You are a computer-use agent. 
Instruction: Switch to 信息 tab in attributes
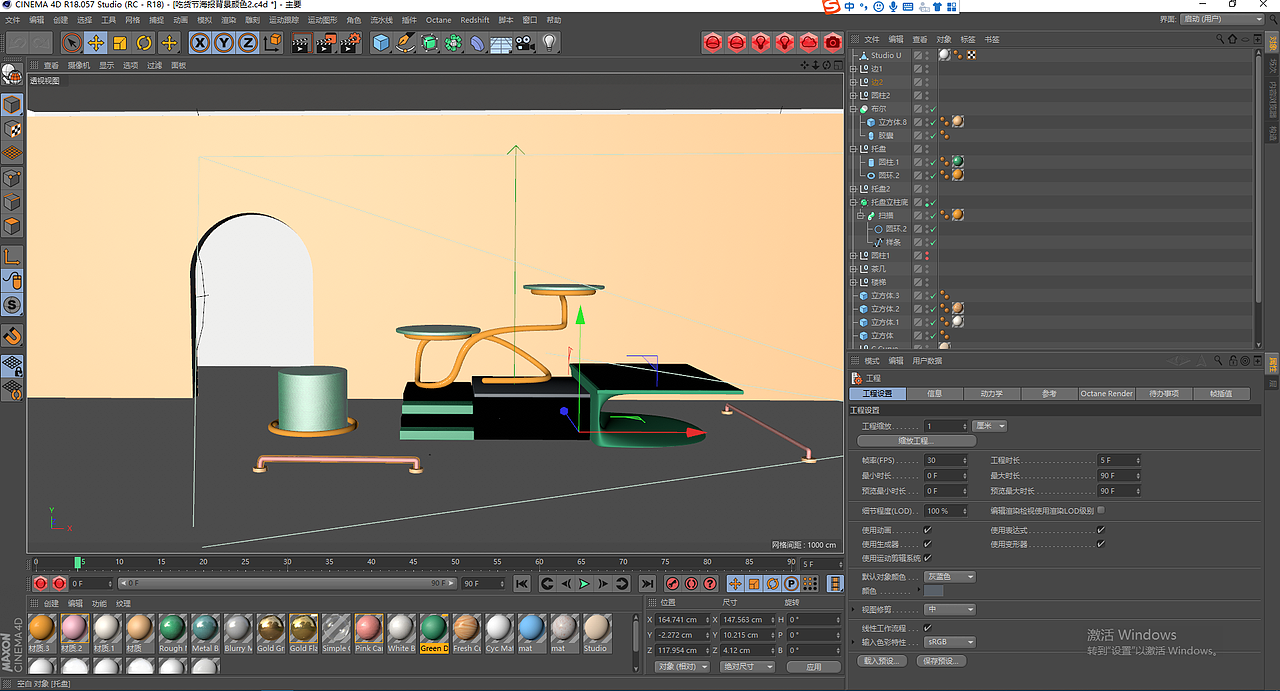[934, 394]
